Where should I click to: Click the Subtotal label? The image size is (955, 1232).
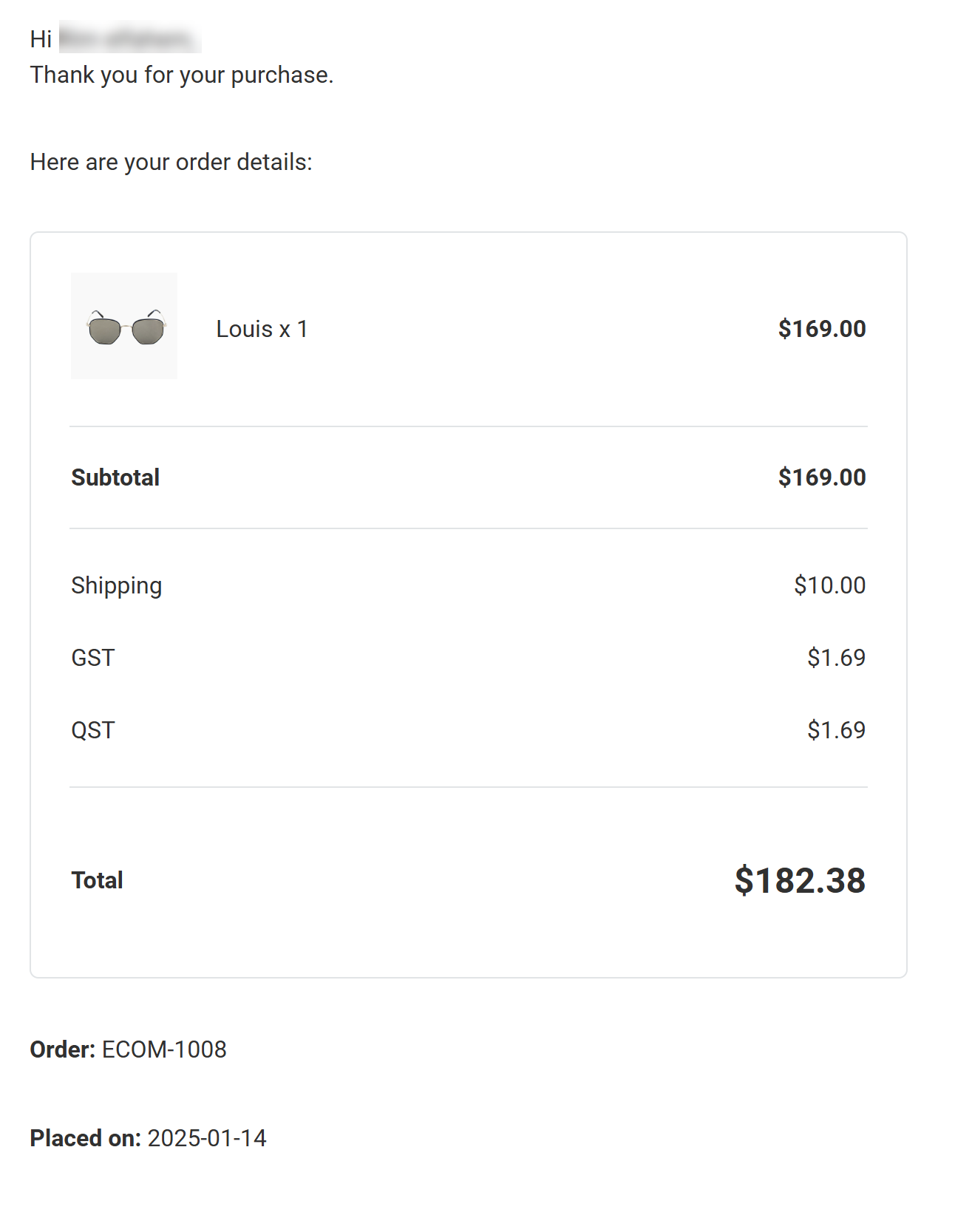pos(115,477)
